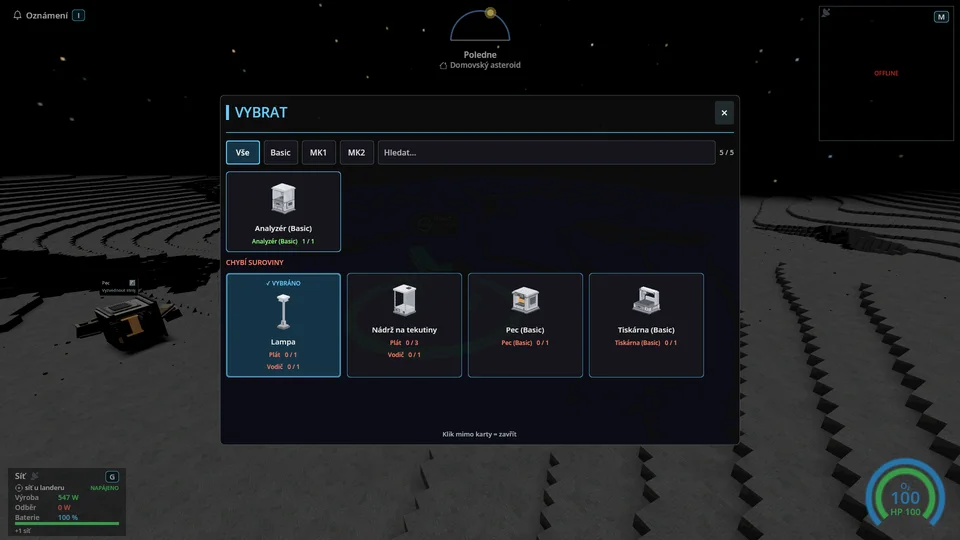Click the 'CHYBÍ SUROVINY' section heading
The height and width of the screenshot is (540, 960).
255,262
